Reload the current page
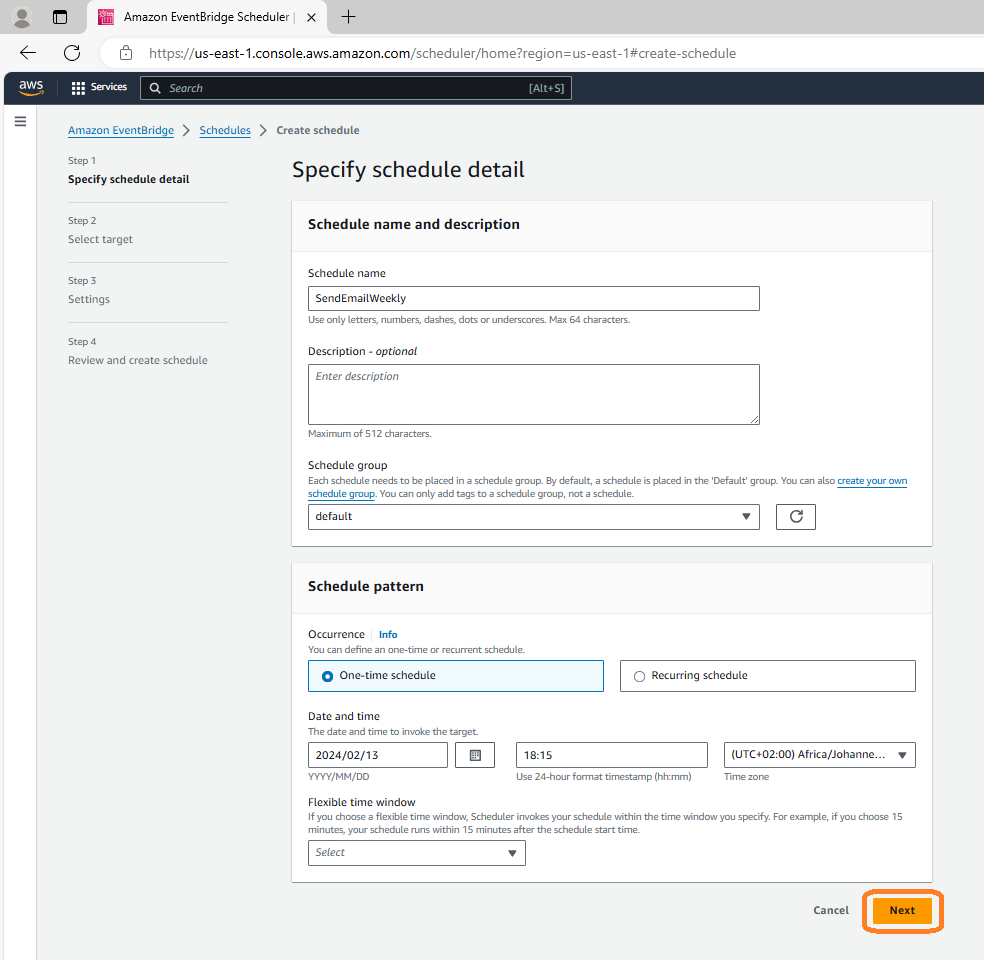Image resolution: width=984 pixels, height=960 pixels. 72,53
